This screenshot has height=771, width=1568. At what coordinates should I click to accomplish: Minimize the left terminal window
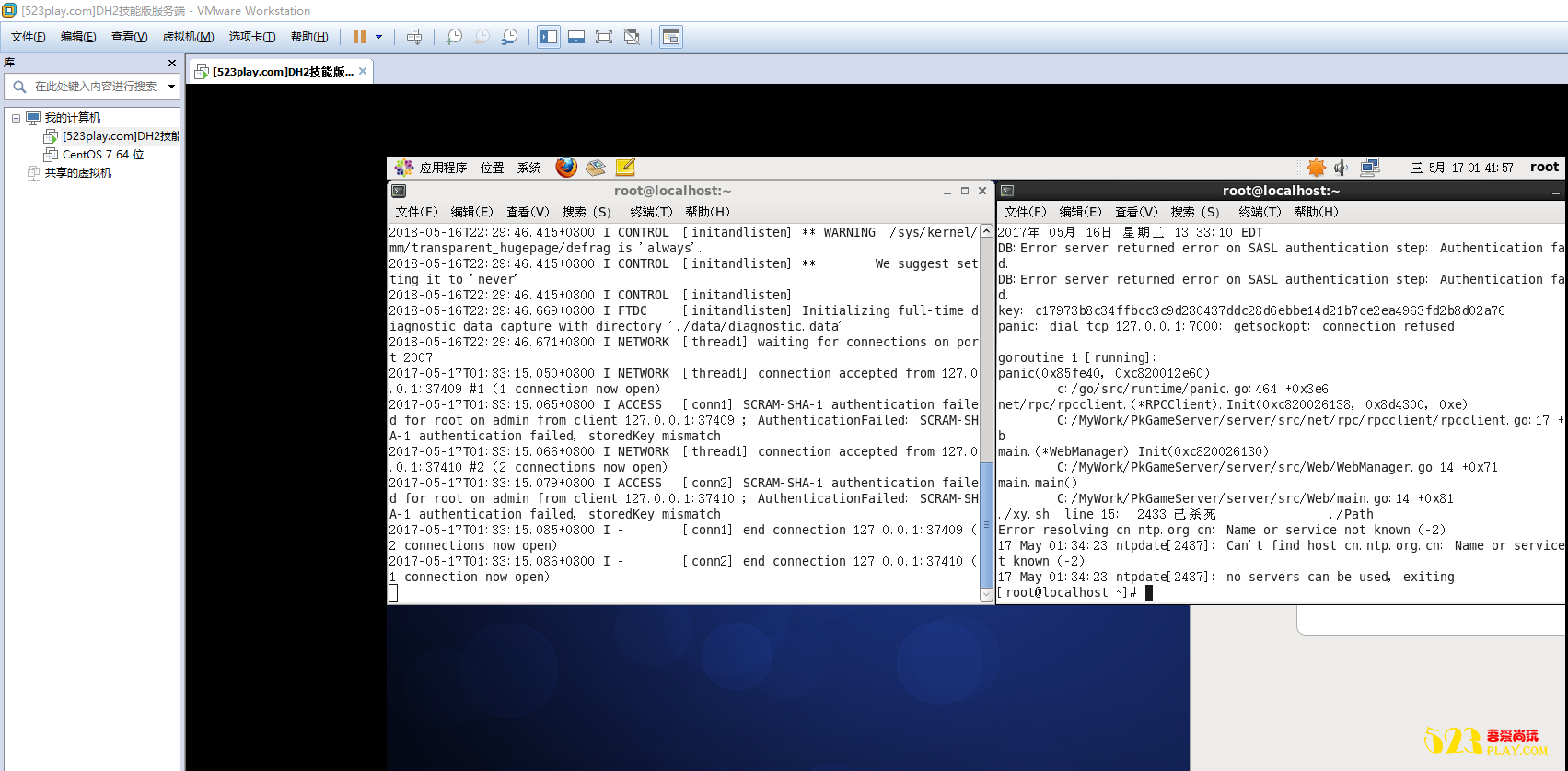(947, 192)
